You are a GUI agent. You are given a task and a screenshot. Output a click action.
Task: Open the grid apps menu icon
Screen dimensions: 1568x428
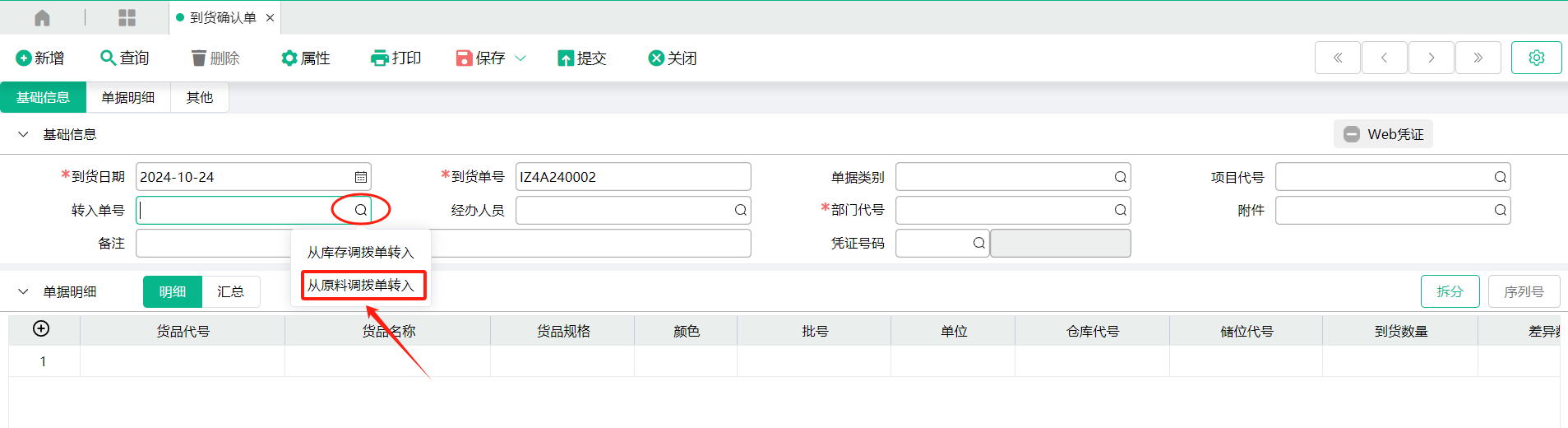127,17
